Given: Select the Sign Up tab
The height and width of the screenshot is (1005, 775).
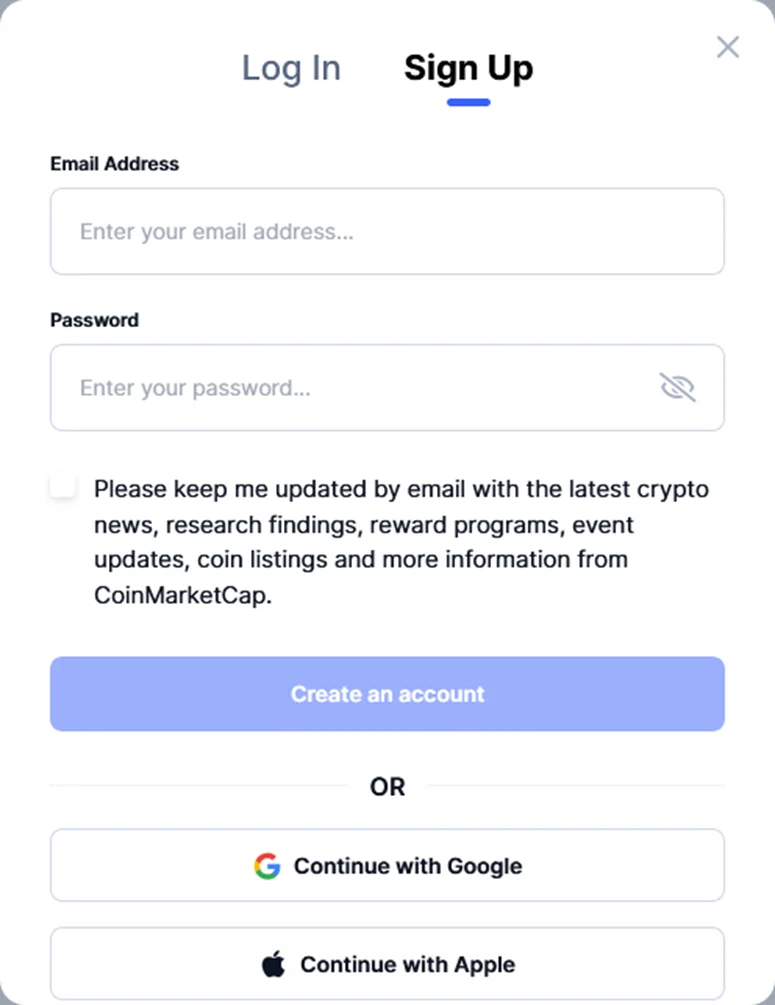Looking at the screenshot, I should [x=469, y=68].
